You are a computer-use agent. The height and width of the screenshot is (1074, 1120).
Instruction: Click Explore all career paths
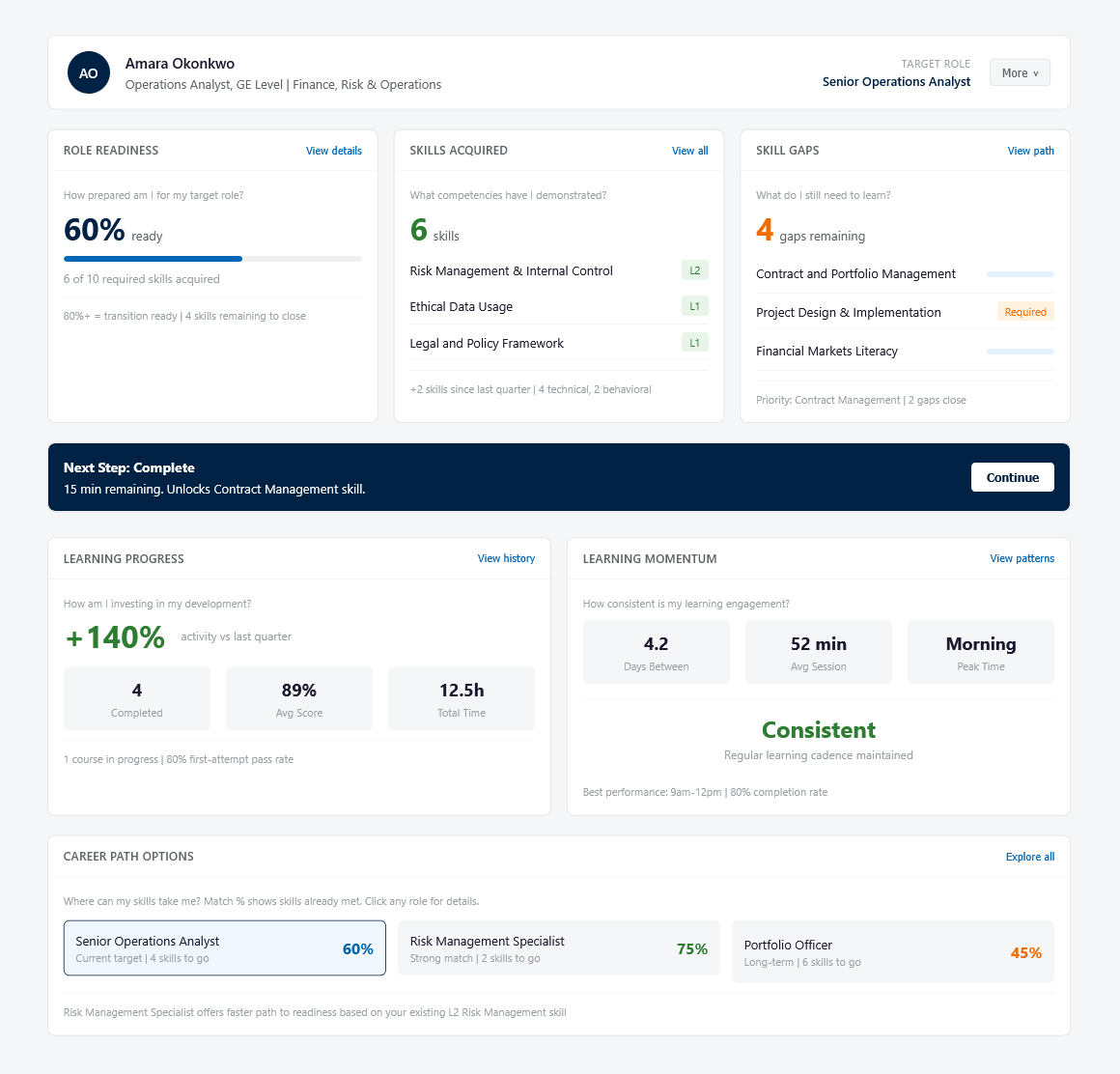tap(1029, 857)
